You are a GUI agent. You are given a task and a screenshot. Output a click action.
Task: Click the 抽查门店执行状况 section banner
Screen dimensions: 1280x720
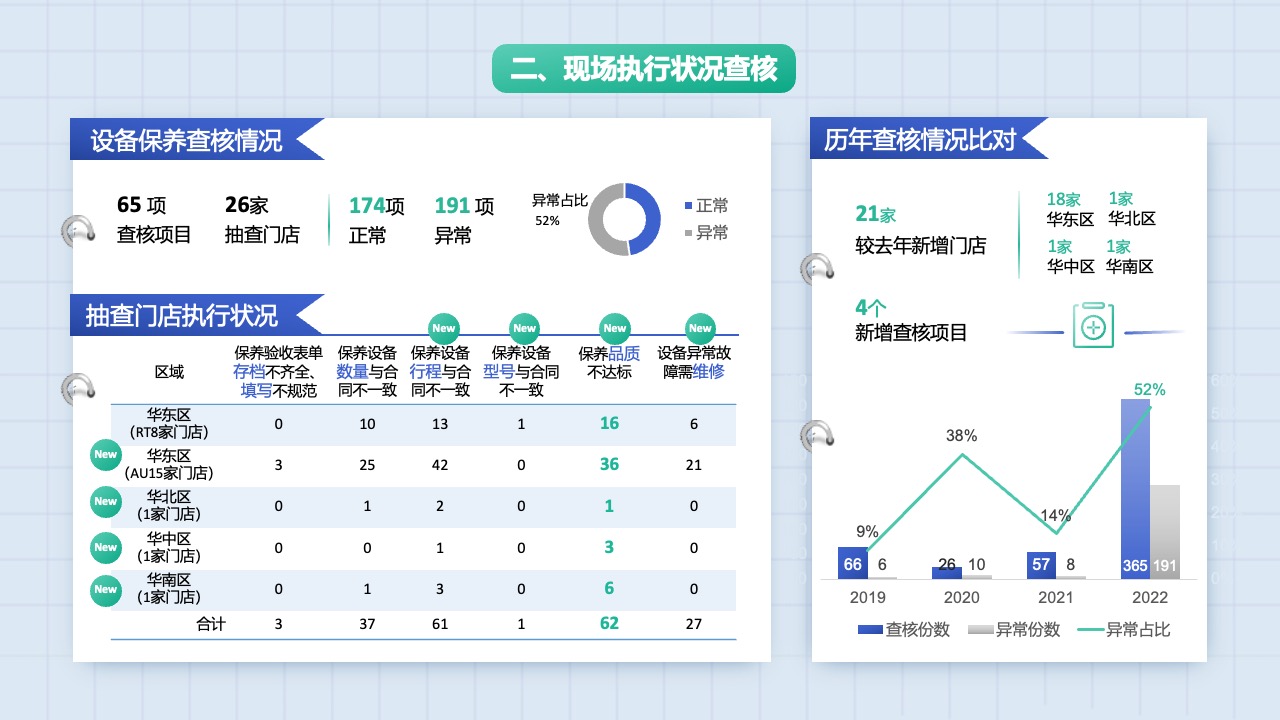(x=196, y=315)
